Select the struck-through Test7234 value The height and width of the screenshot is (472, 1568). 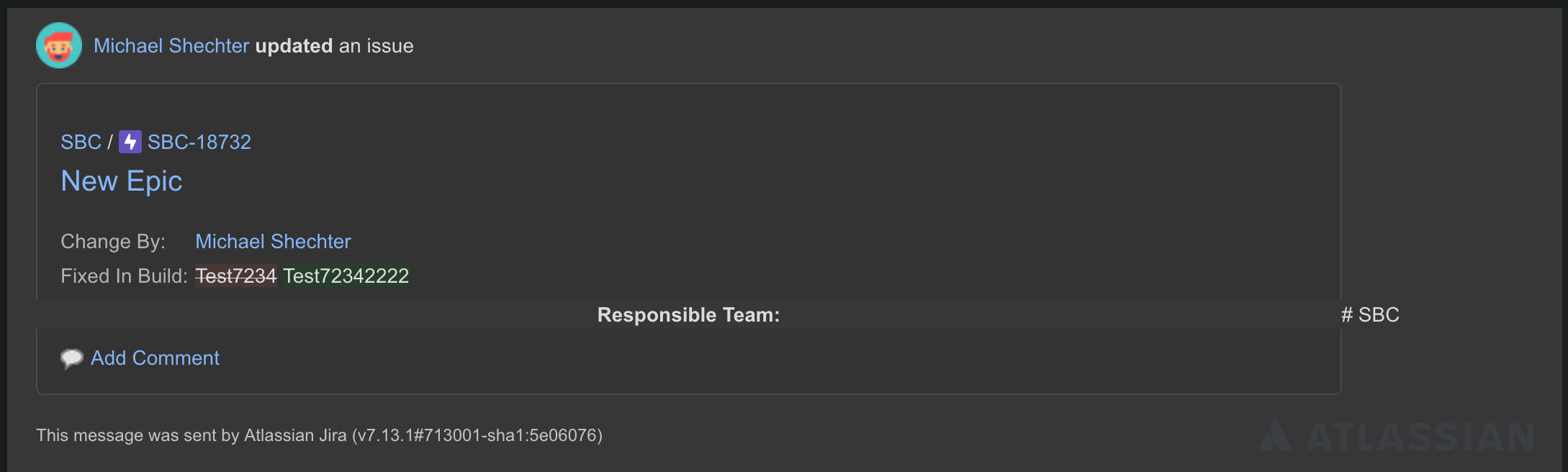236,276
